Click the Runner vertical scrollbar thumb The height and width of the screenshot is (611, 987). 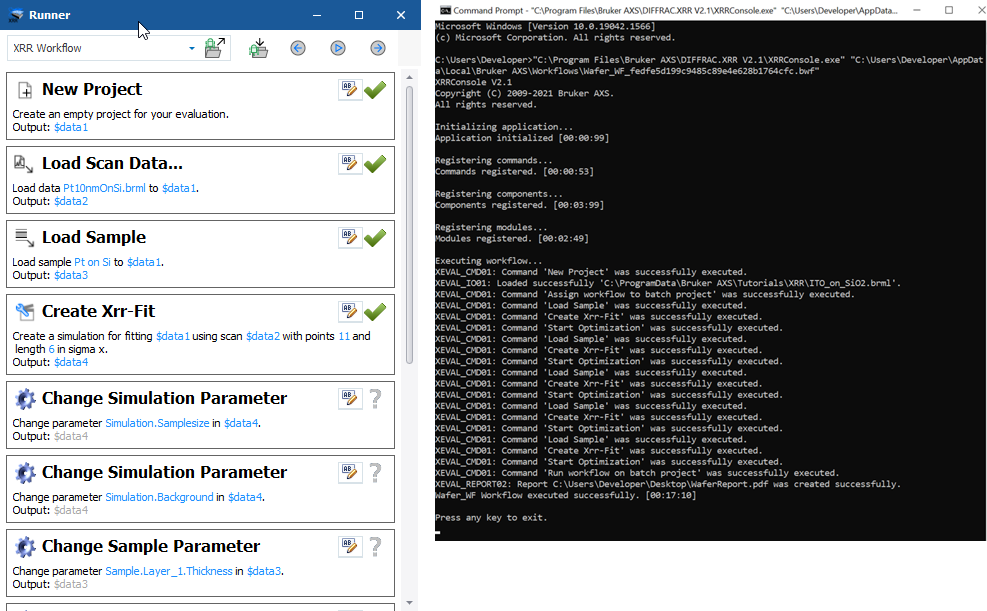pos(409,225)
